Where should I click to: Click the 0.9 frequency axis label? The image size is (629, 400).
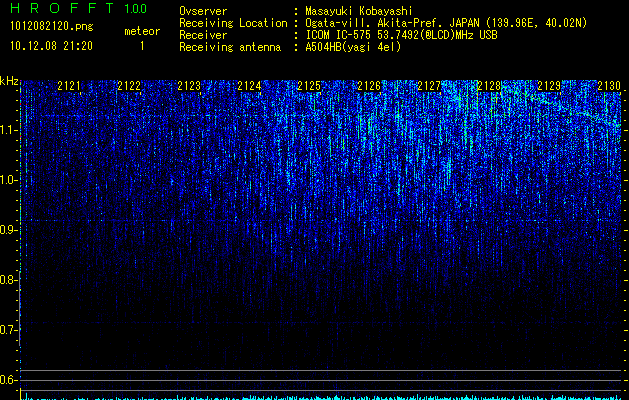coord(8,230)
